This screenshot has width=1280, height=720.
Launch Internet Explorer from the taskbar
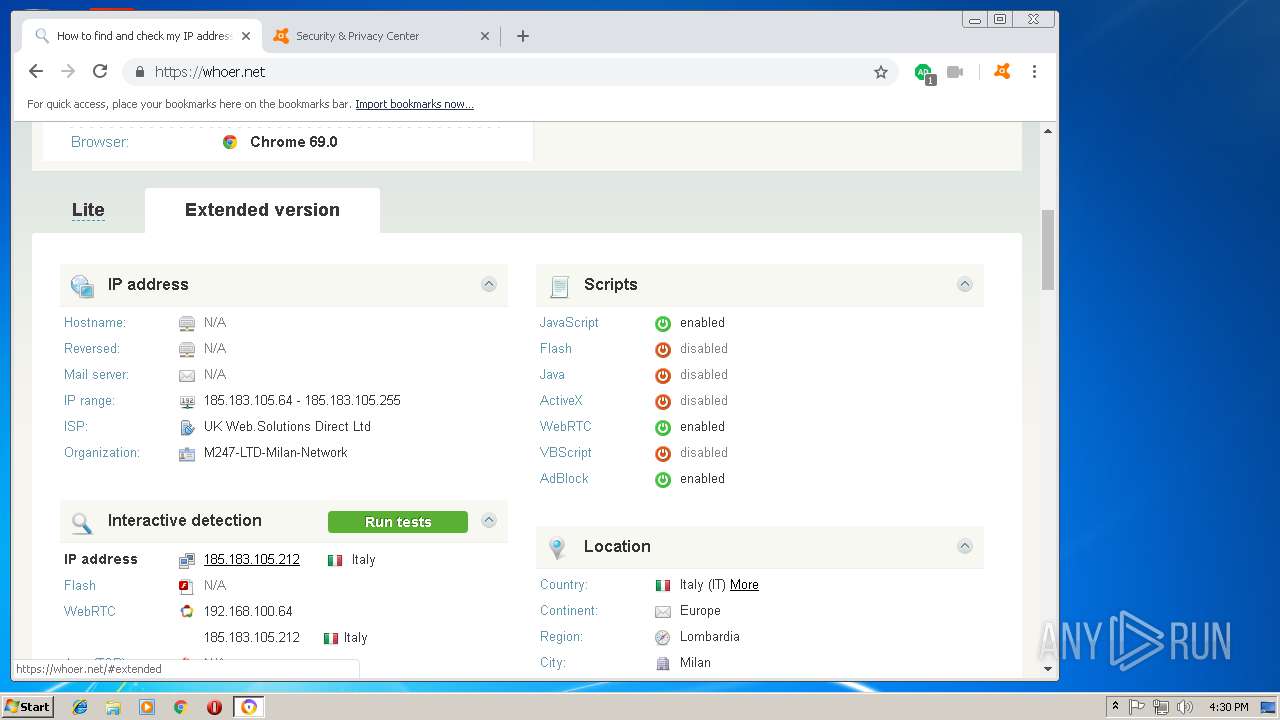click(x=80, y=707)
